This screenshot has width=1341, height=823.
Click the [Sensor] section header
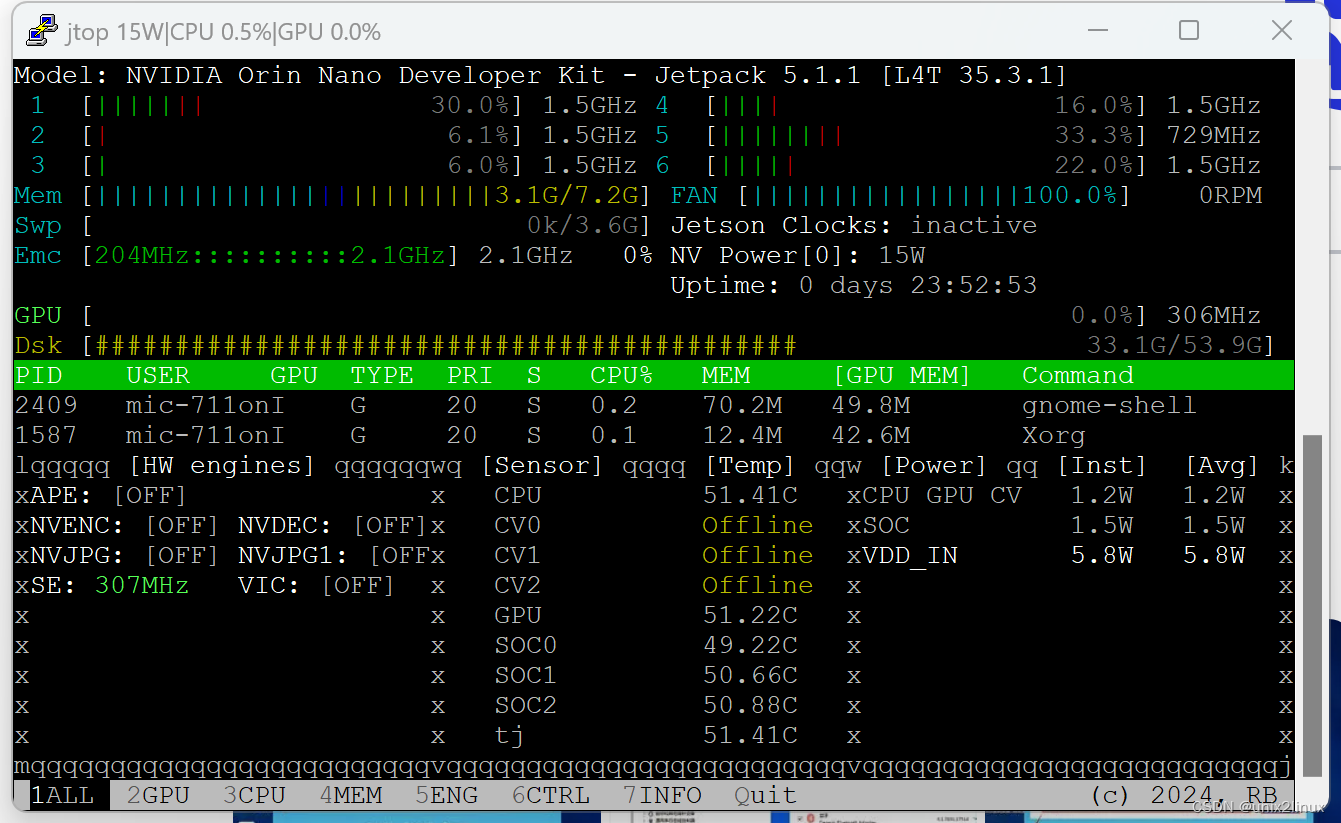coord(543,465)
